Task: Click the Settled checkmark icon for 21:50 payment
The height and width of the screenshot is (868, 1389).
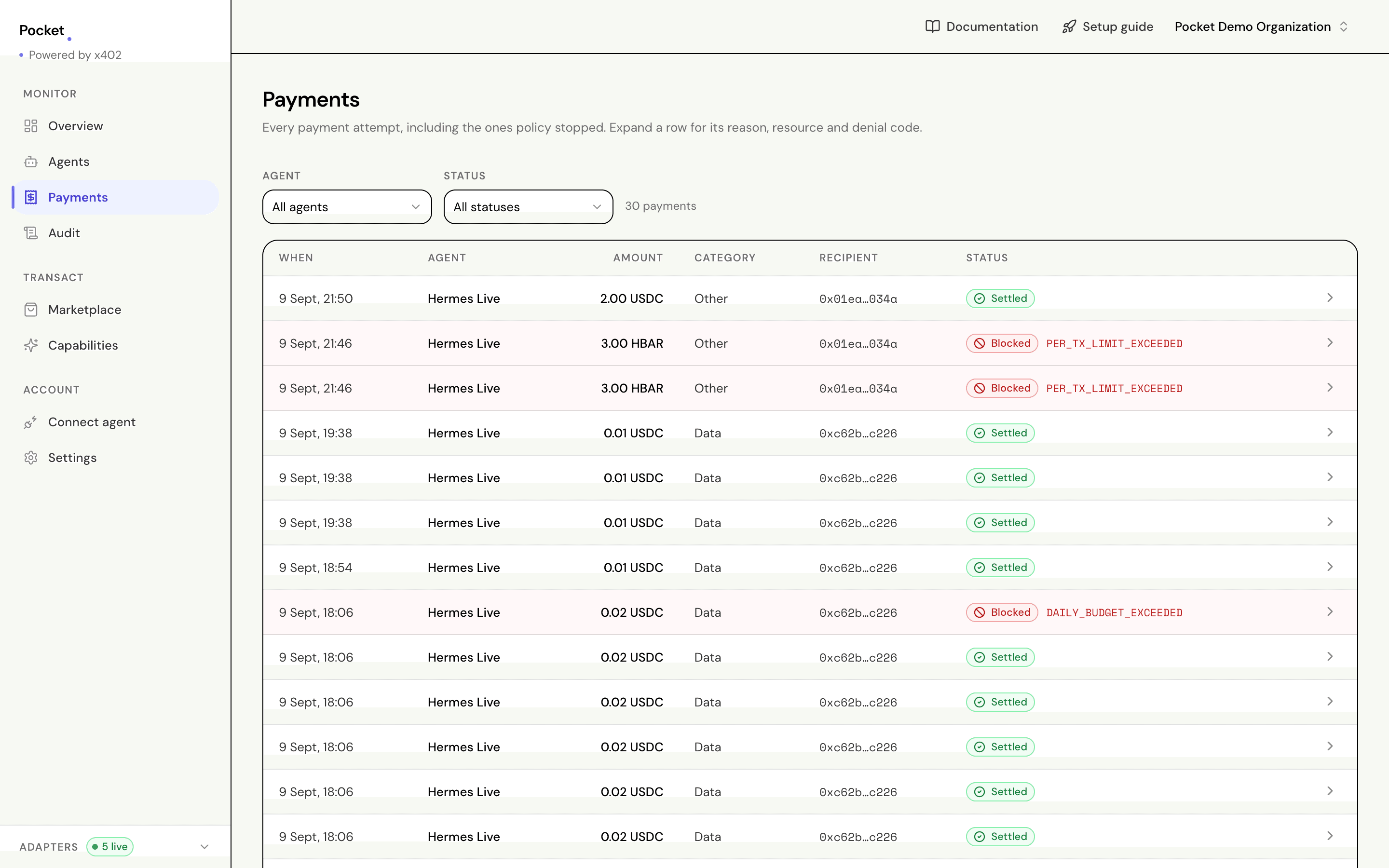Action: coord(980,298)
